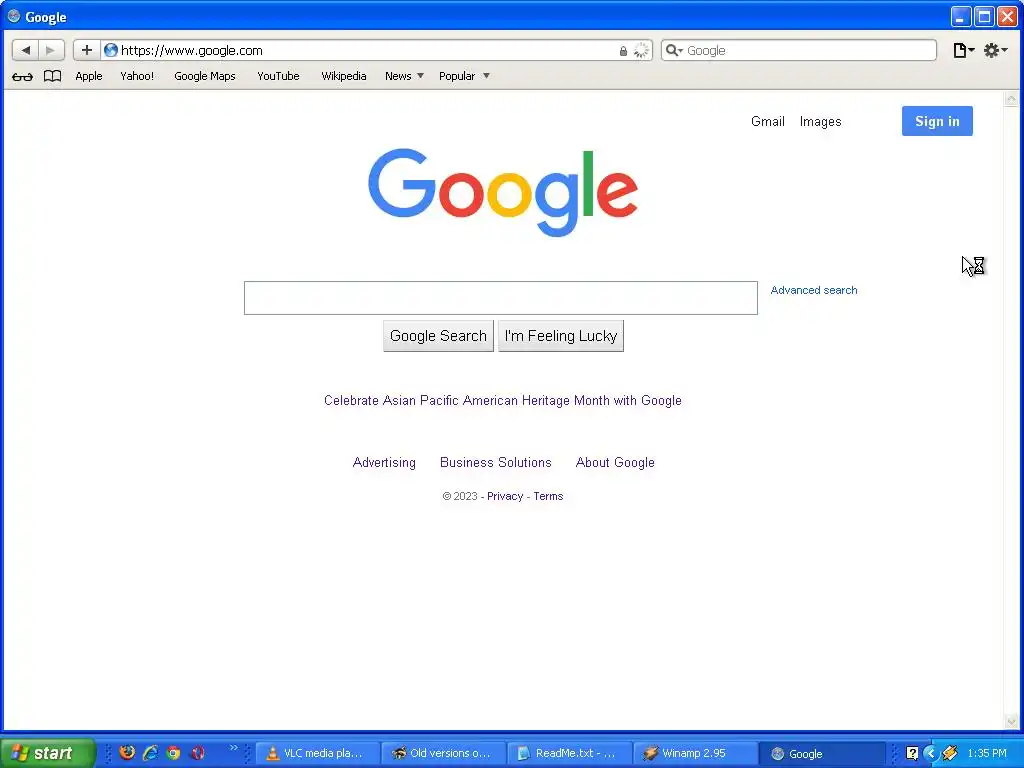Screen dimensions: 1024x768
Task: Open the Wikipedia bookmark
Action: 344,76
